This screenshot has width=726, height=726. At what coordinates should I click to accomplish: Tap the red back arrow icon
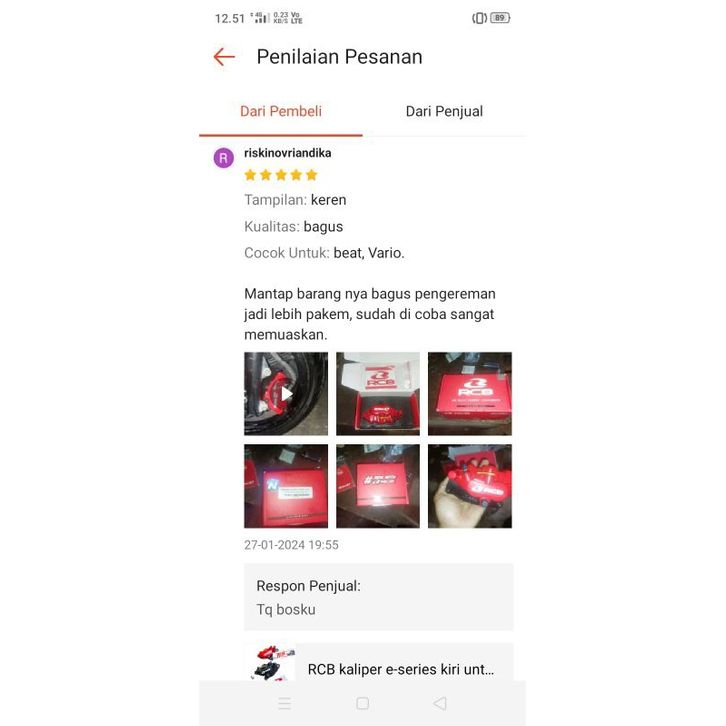[224, 57]
